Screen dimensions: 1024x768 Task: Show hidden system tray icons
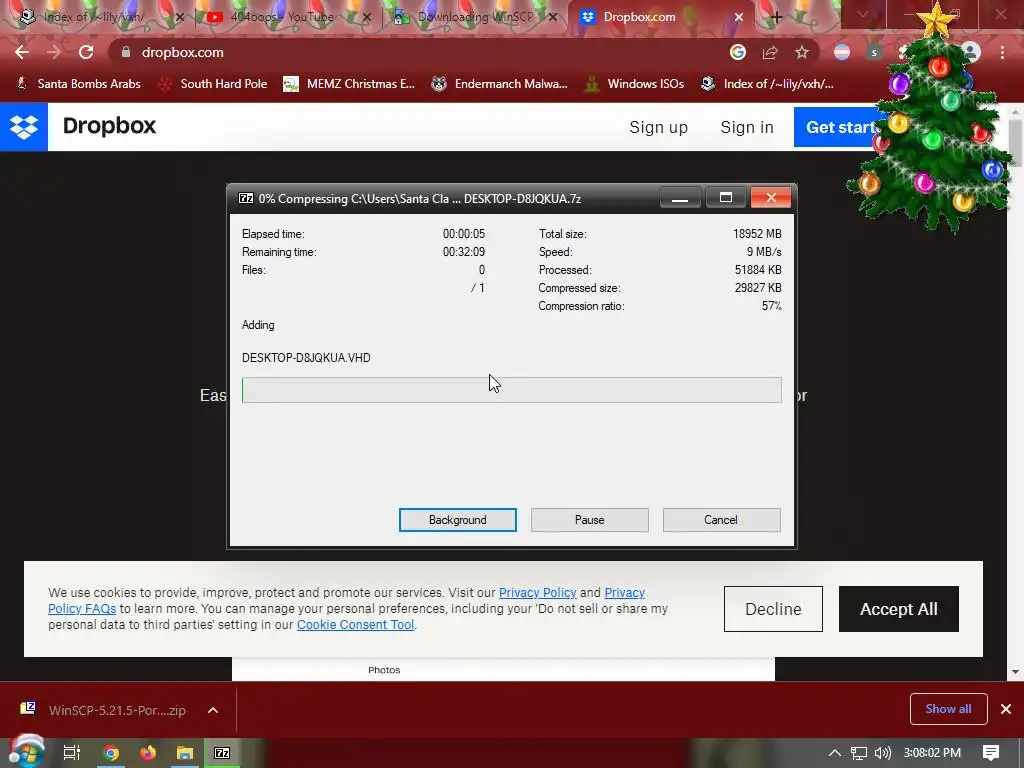[835, 753]
